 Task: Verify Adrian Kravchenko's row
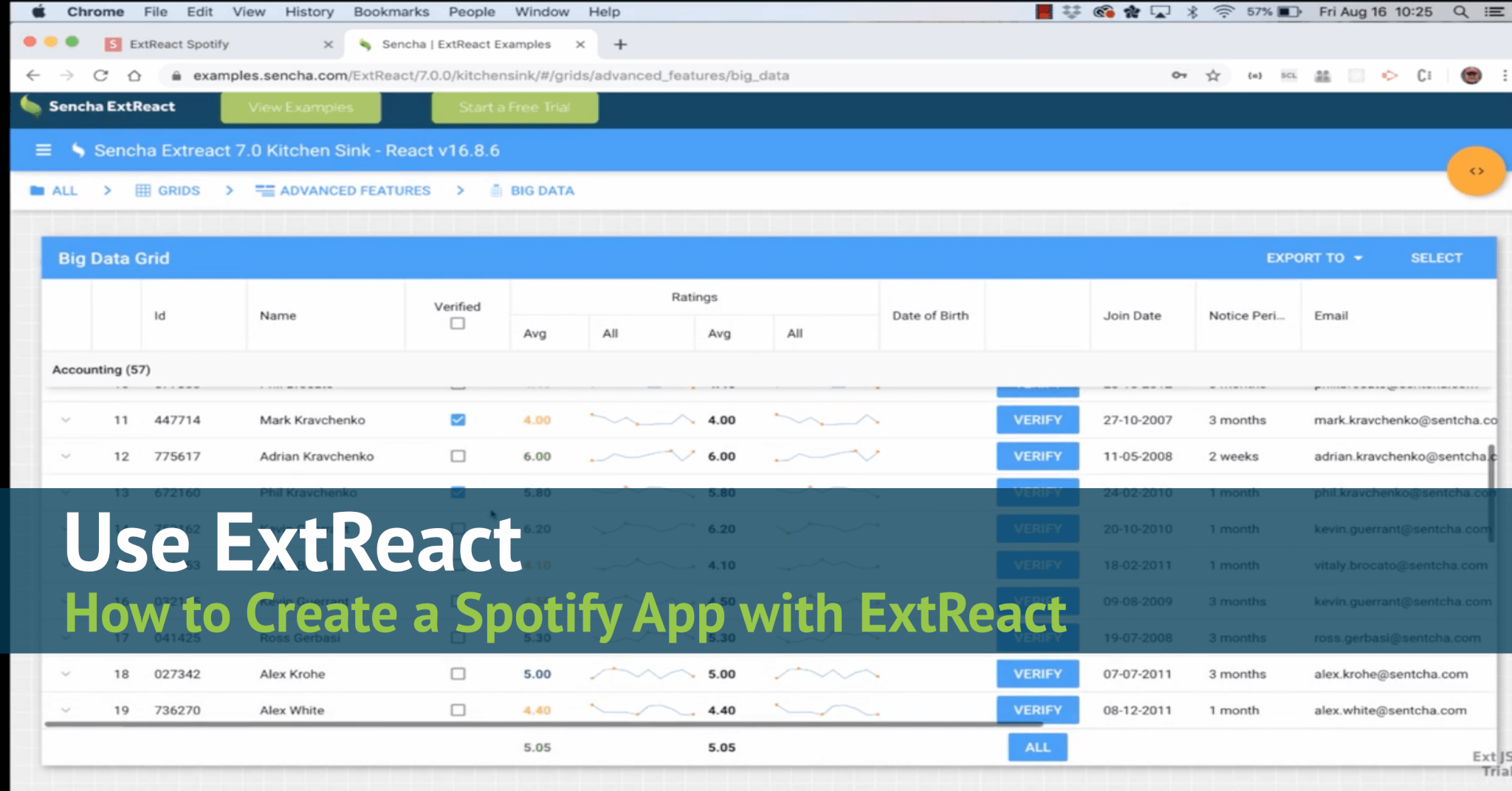tap(1037, 456)
